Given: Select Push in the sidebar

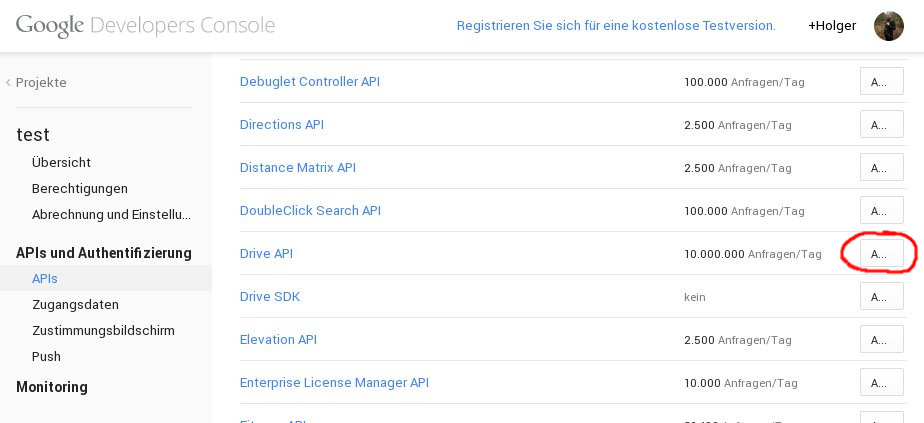Looking at the screenshot, I should (x=47, y=356).
